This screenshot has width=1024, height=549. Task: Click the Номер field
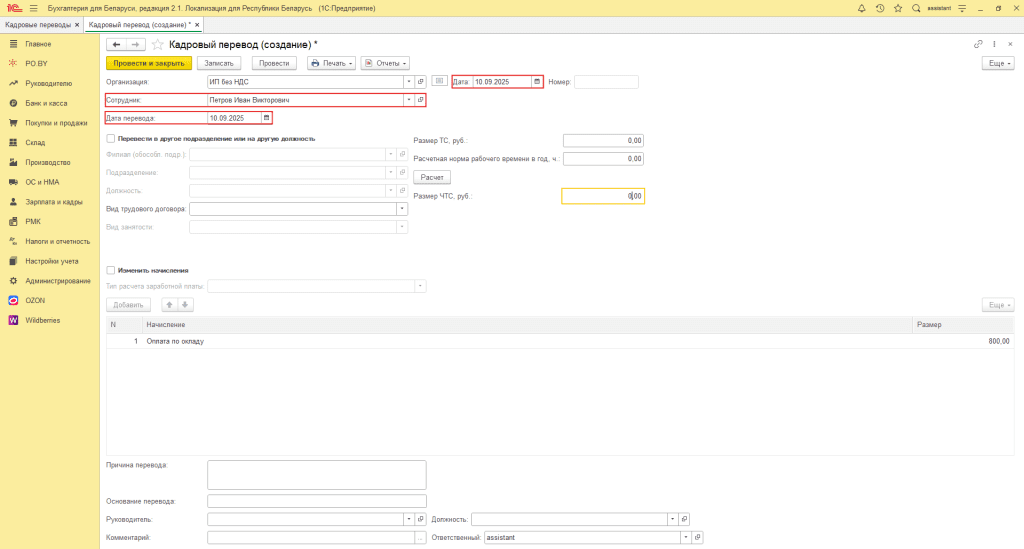[606, 82]
